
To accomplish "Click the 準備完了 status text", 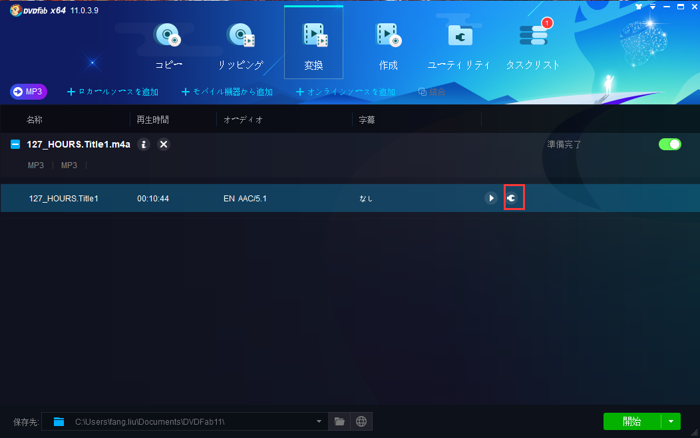I will tap(564, 145).
